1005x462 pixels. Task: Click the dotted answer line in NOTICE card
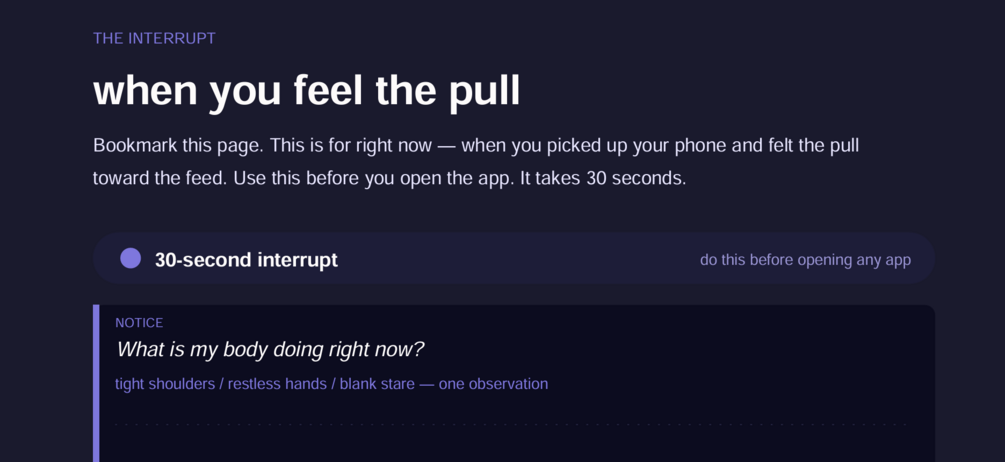click(x=511, y=424)
